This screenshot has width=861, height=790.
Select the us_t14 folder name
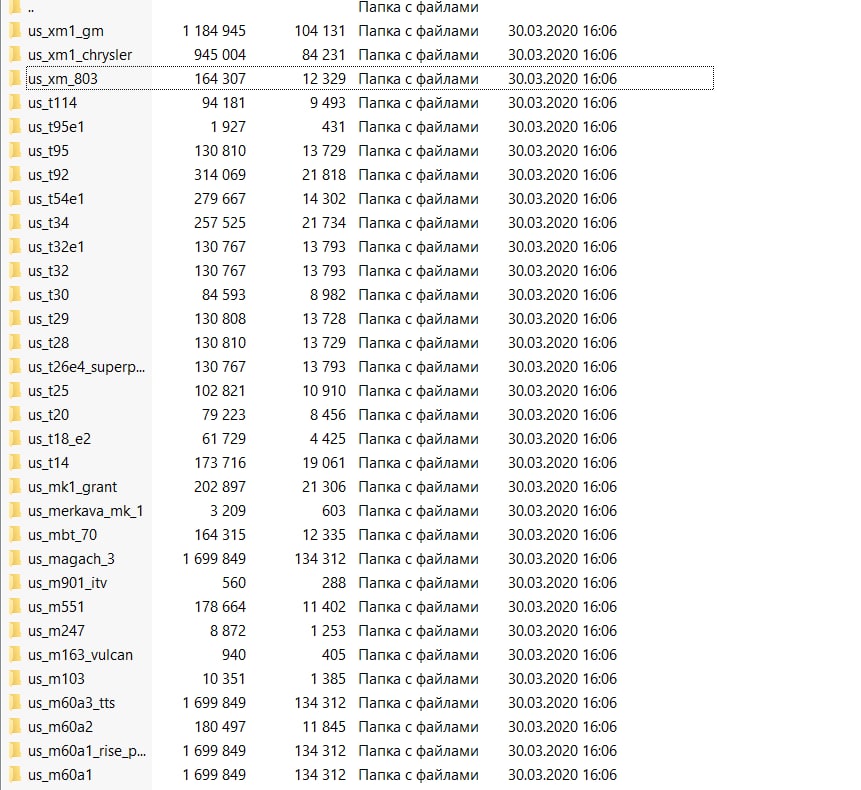tap(48, 463)
